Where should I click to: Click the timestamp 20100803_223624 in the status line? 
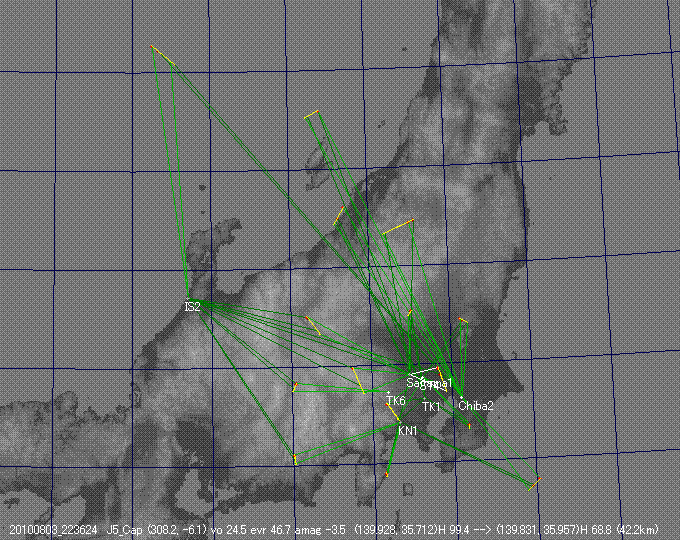click(x=53, y=530)
